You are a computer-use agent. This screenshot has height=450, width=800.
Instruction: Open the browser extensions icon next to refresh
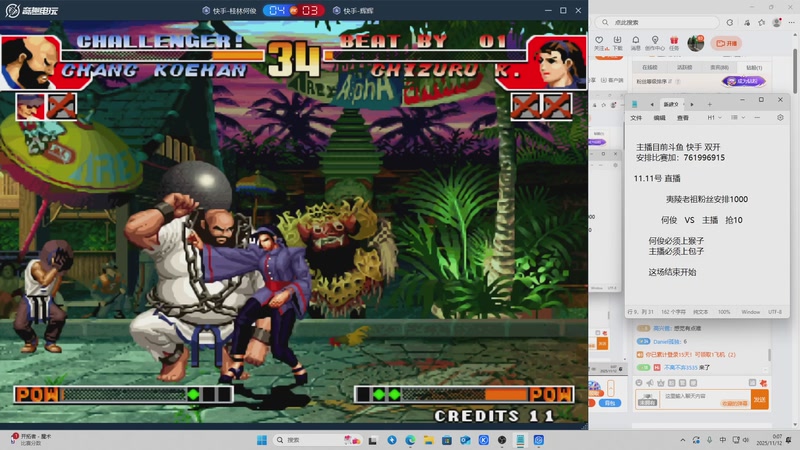pos(747,22)
